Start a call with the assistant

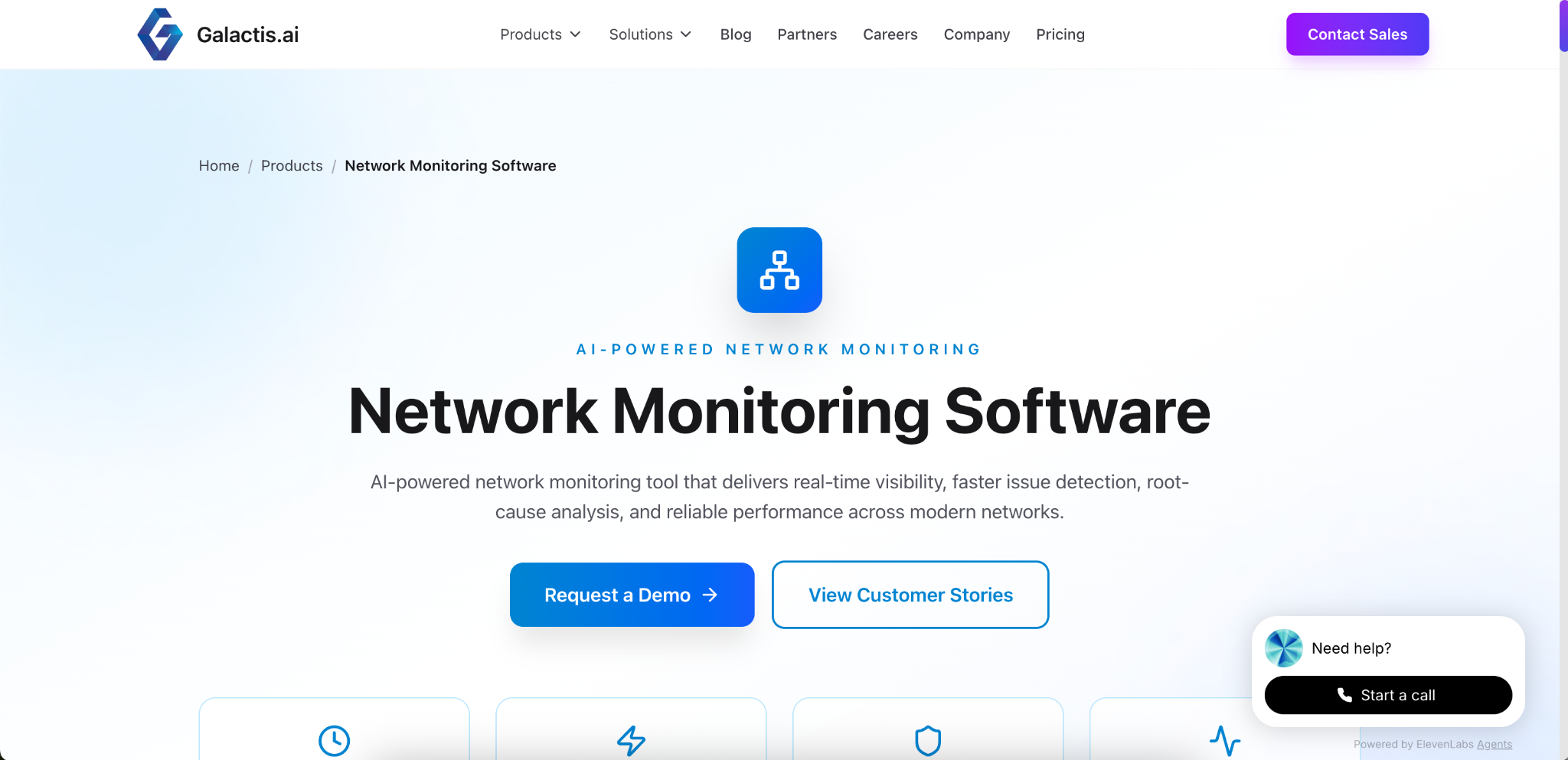coord(1387,695)
